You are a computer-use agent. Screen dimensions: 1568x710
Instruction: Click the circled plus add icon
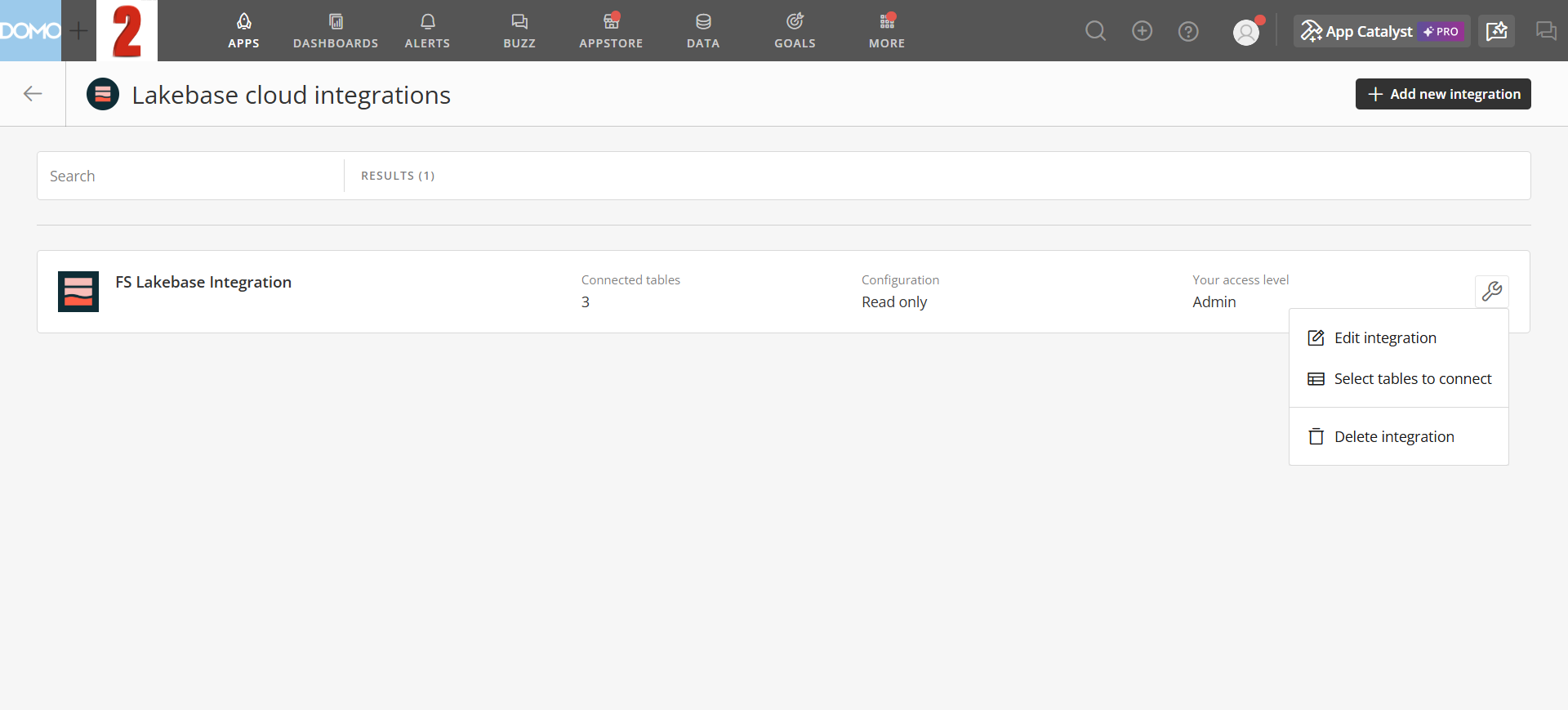1142,31
